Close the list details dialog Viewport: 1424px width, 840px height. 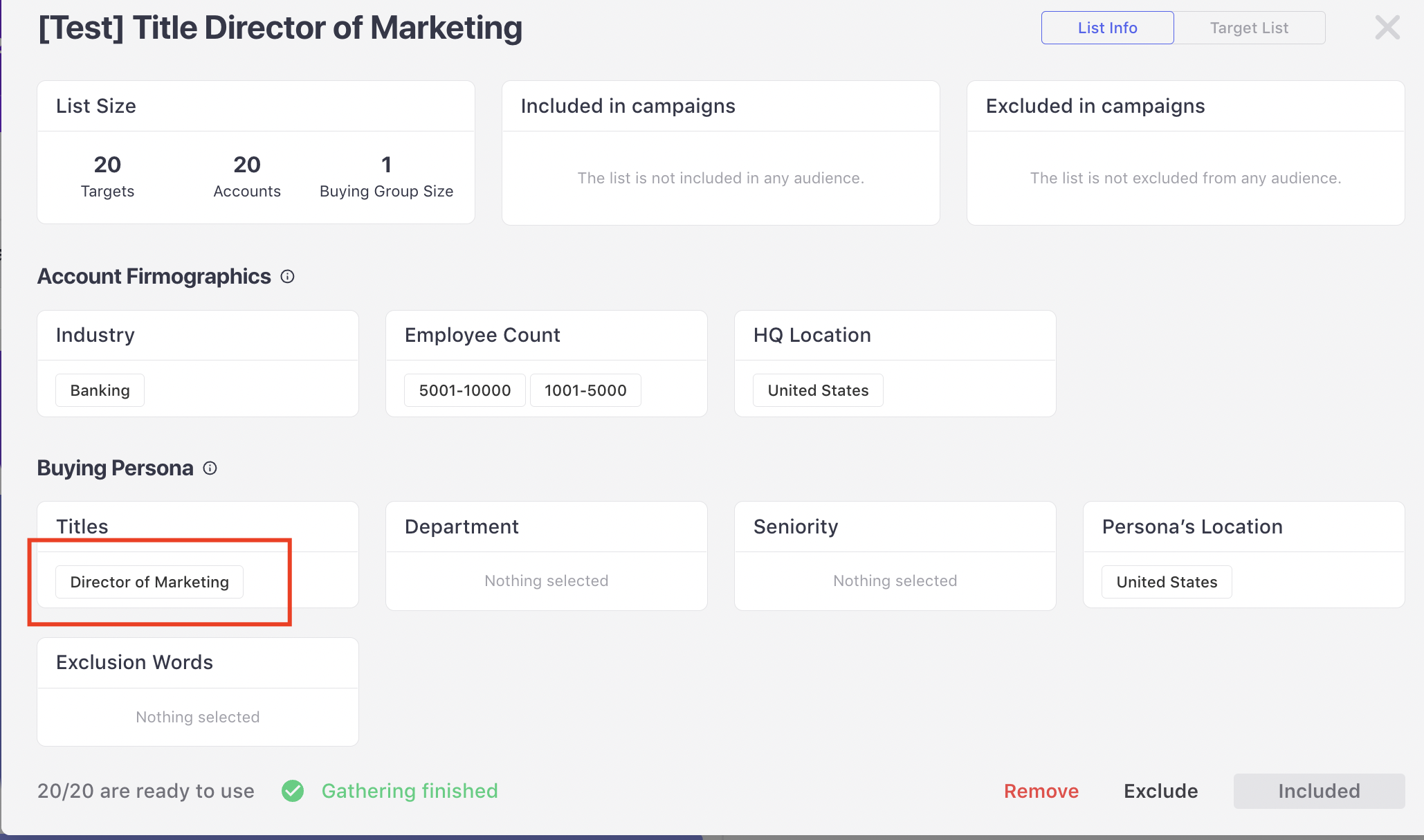click(1387, 28)
